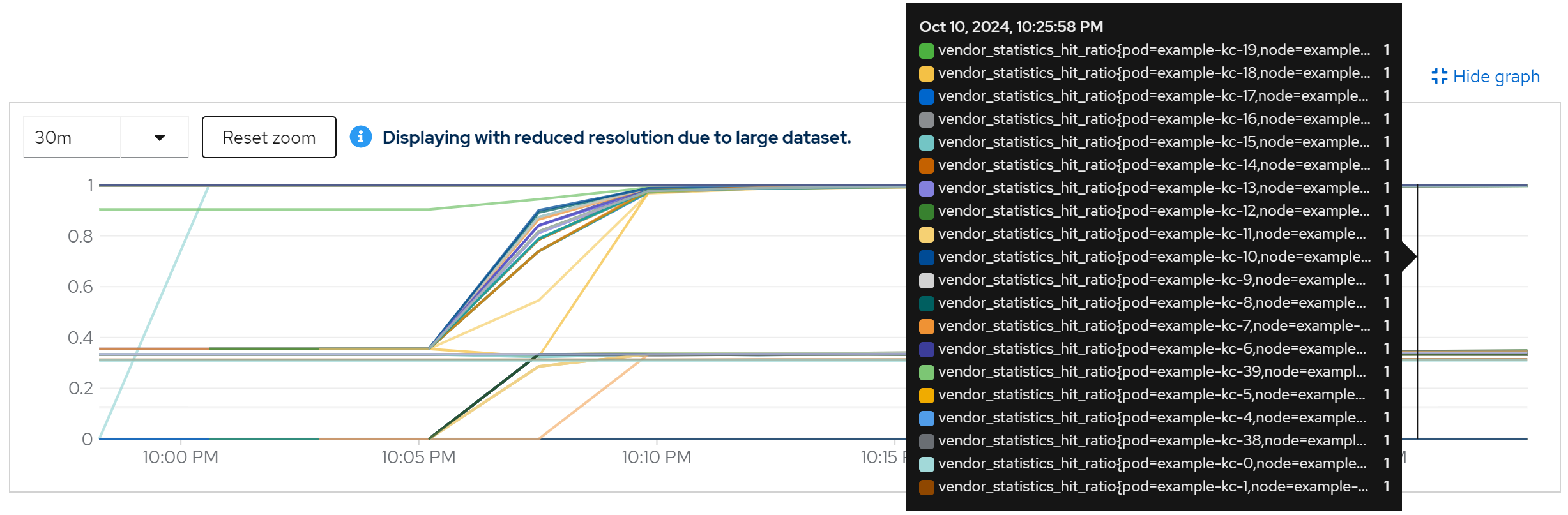This screenshot has height=515, width=1568.
Task: Click the dark green swatch for pod example-kc-12
Action: (x=927, y=211)
